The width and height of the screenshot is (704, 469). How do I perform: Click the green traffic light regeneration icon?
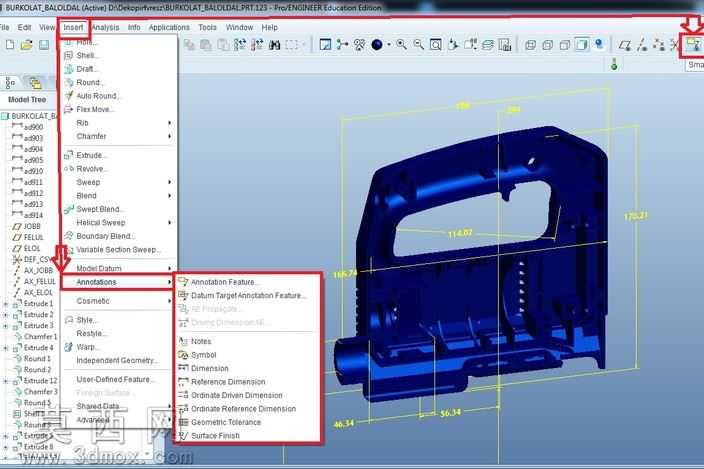614,65
